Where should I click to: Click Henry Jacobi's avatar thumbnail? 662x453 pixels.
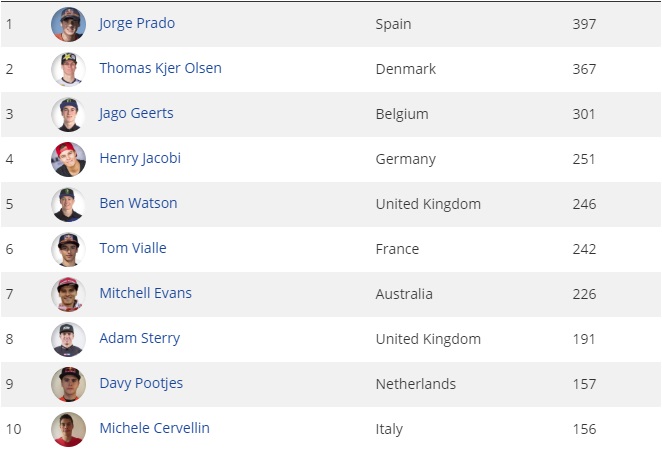click(x=68, y=159)
